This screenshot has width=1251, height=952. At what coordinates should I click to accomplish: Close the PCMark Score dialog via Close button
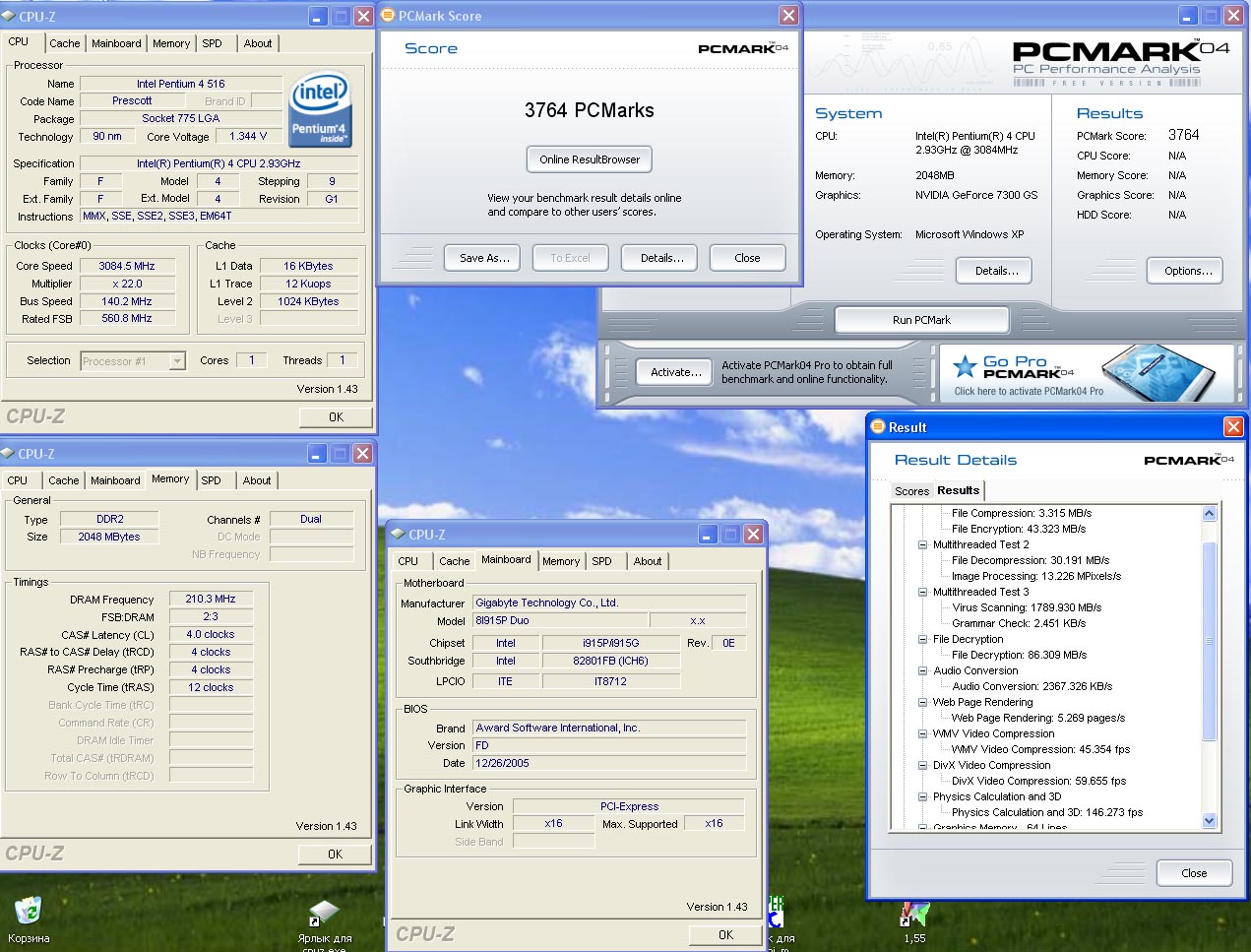pyautogui.click(x=747, y=258)
